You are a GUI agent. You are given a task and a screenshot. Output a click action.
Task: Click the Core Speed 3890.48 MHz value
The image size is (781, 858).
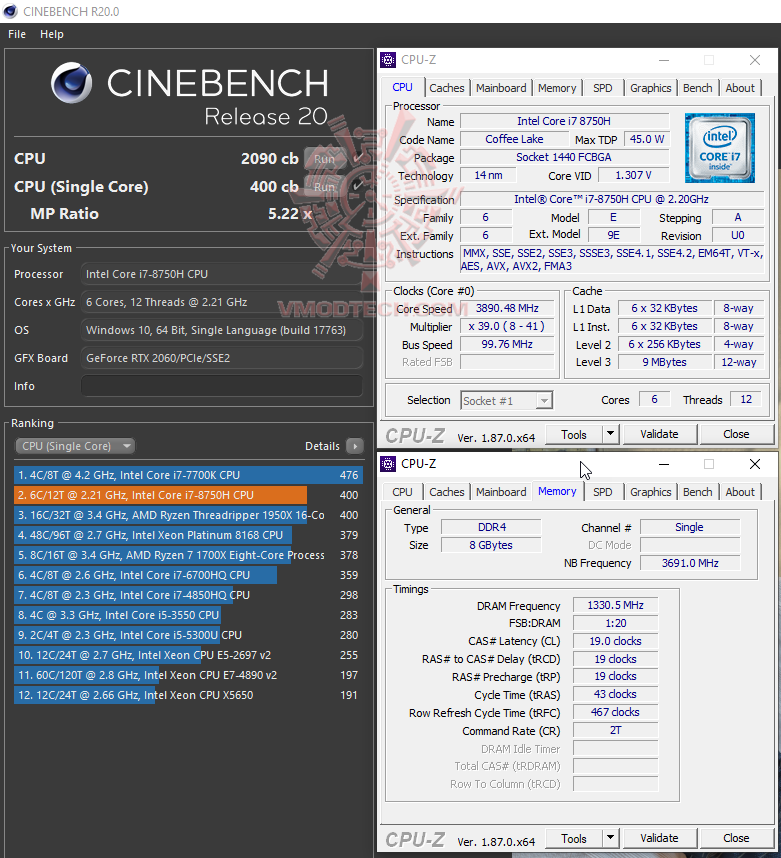click(507, 308)
